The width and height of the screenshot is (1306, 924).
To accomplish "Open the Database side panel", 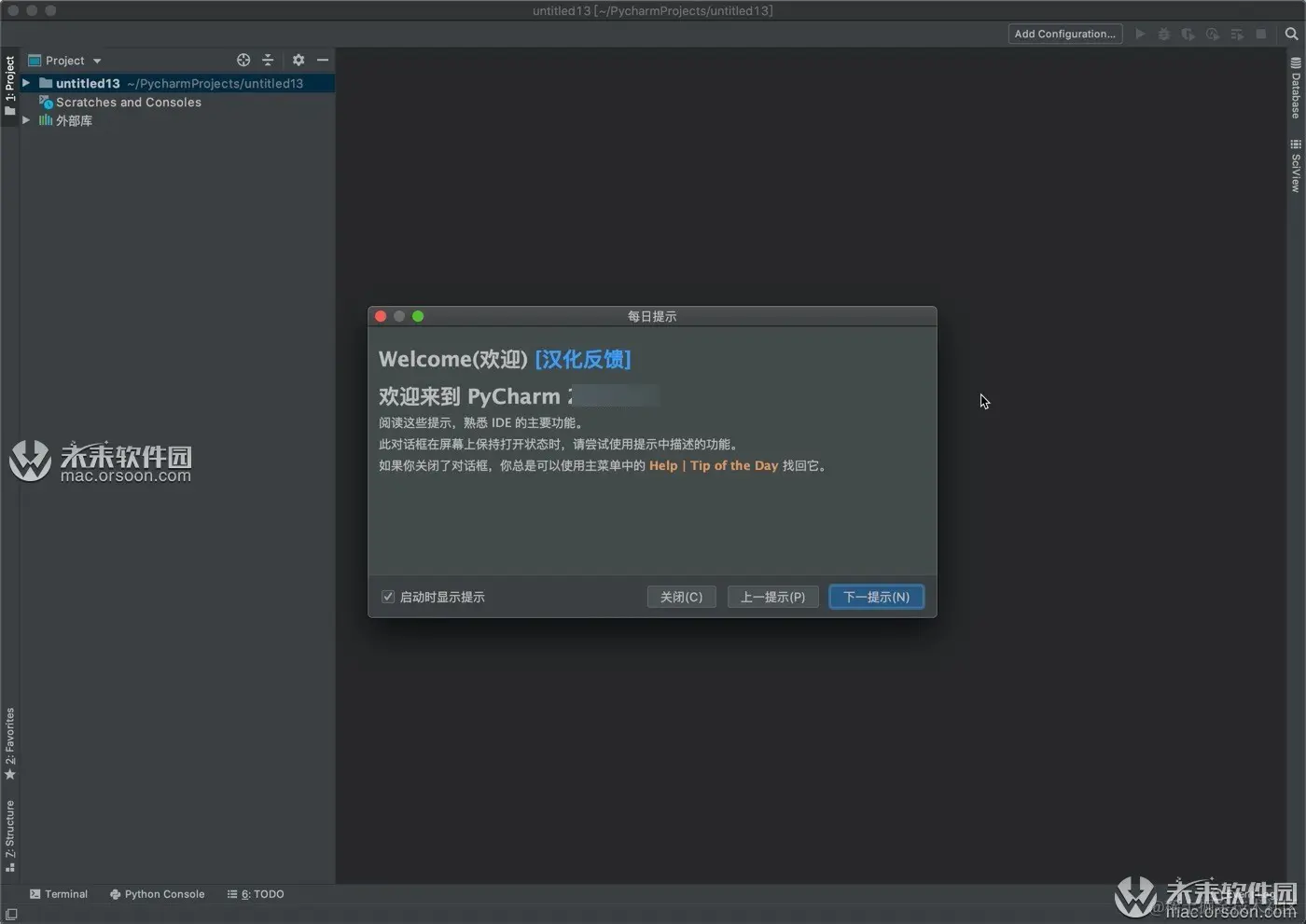I will [1296, 88].
